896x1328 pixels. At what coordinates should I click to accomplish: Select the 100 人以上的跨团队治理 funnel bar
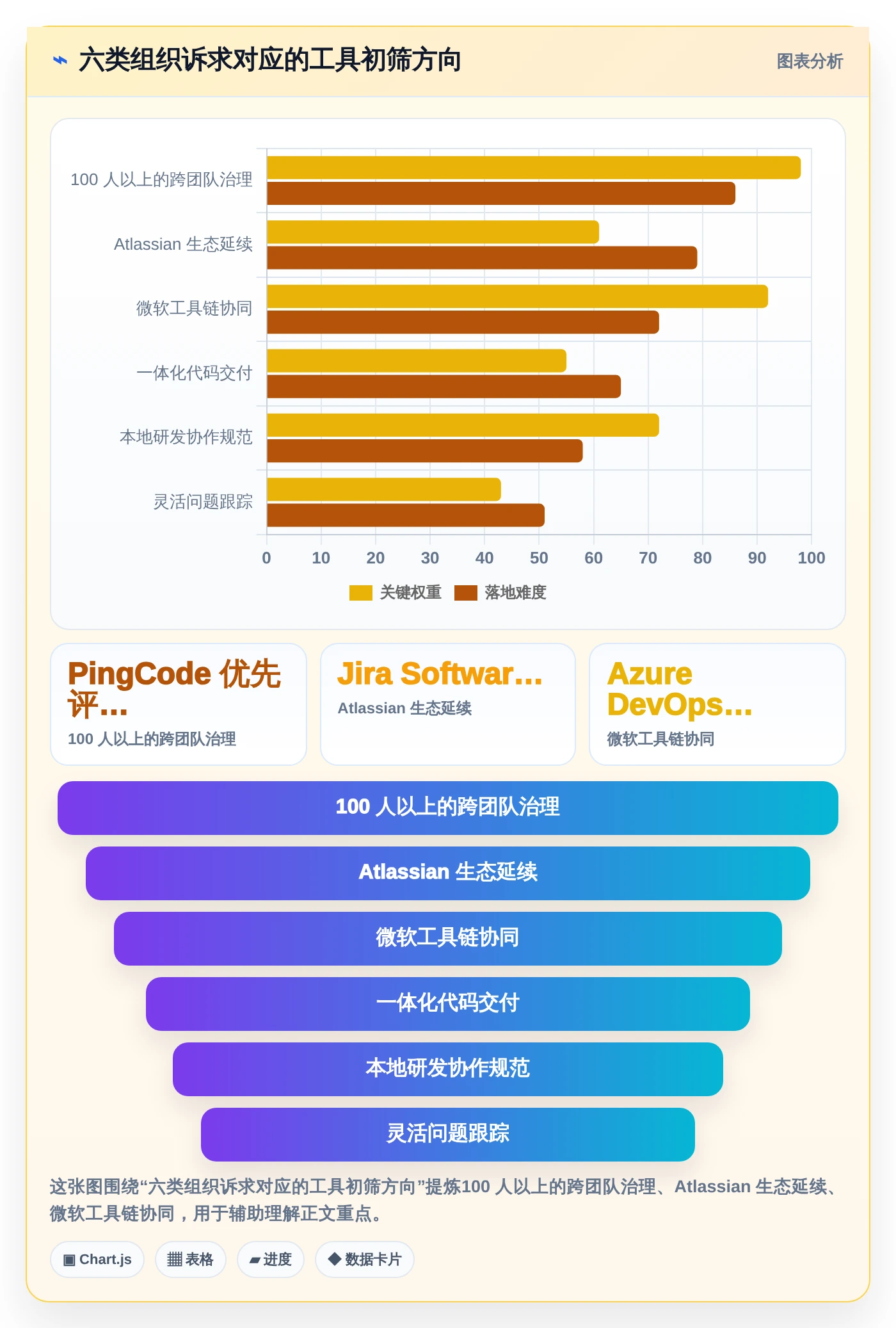(x=448, y=807)
